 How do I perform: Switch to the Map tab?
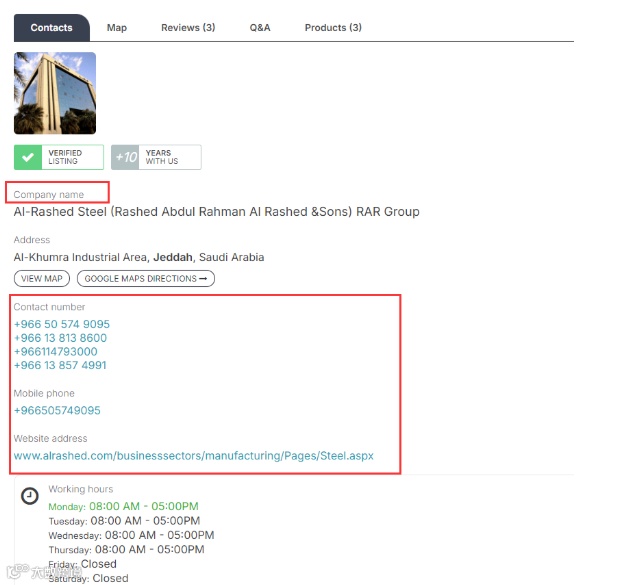click(x=117, y=28)
